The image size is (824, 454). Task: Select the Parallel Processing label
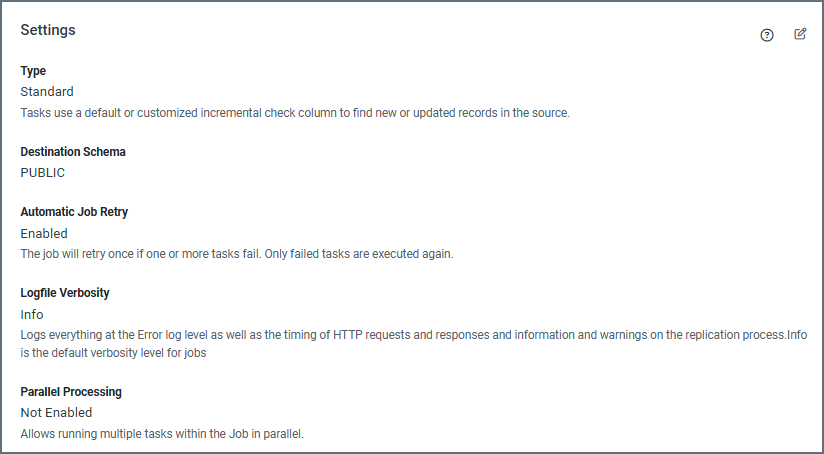70,392
